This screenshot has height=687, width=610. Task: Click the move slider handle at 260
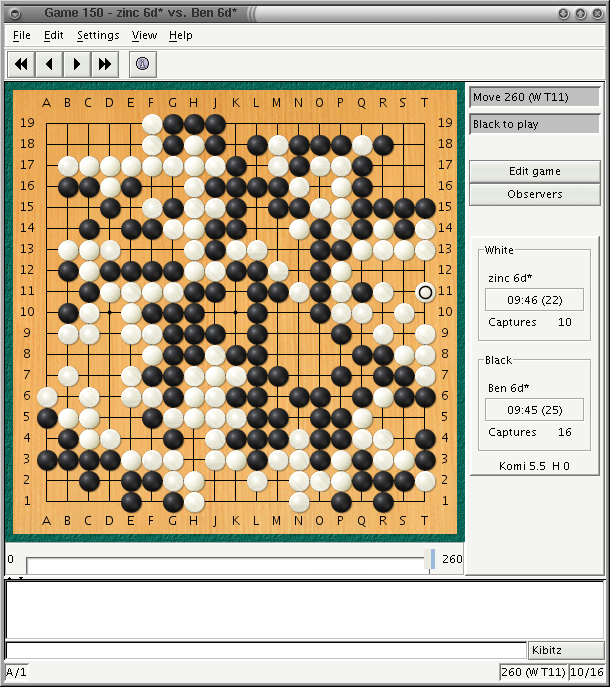coord(431,559)
